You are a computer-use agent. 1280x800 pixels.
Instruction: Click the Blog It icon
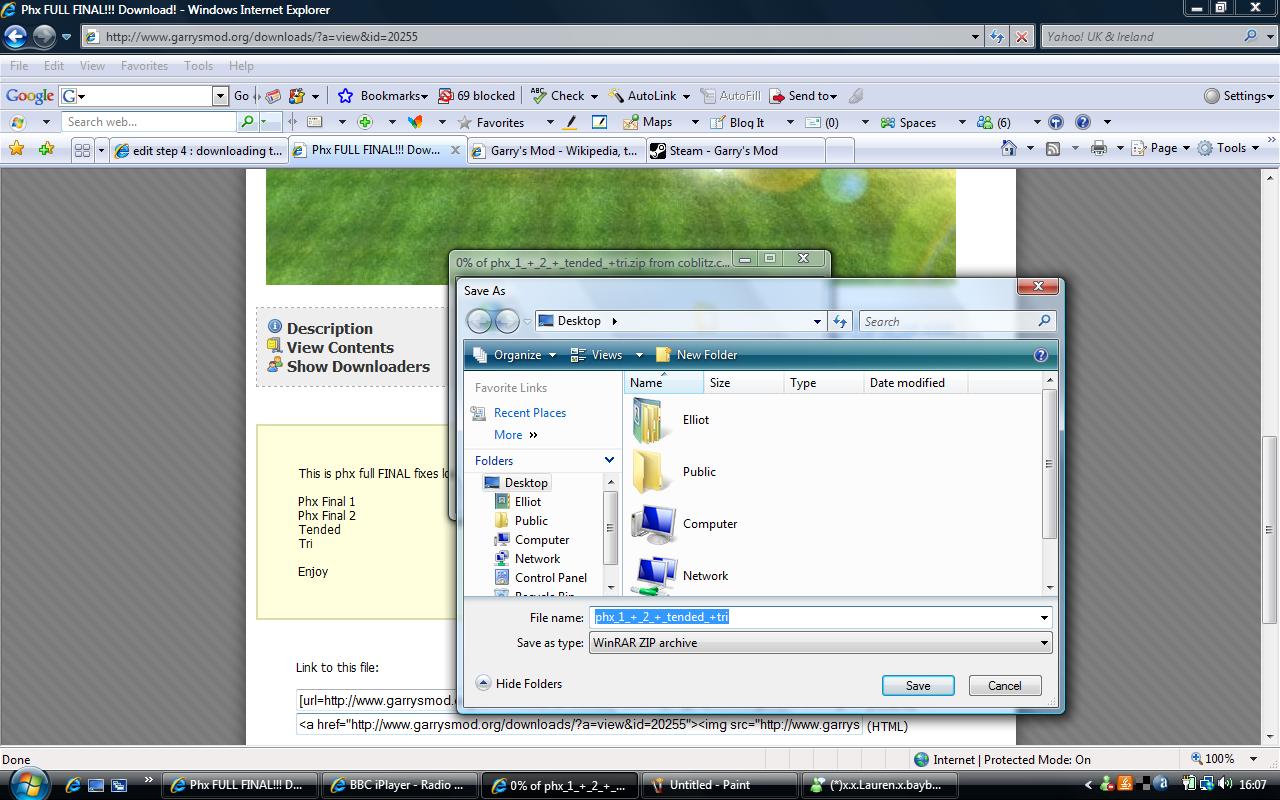click(x=718, y=122)
